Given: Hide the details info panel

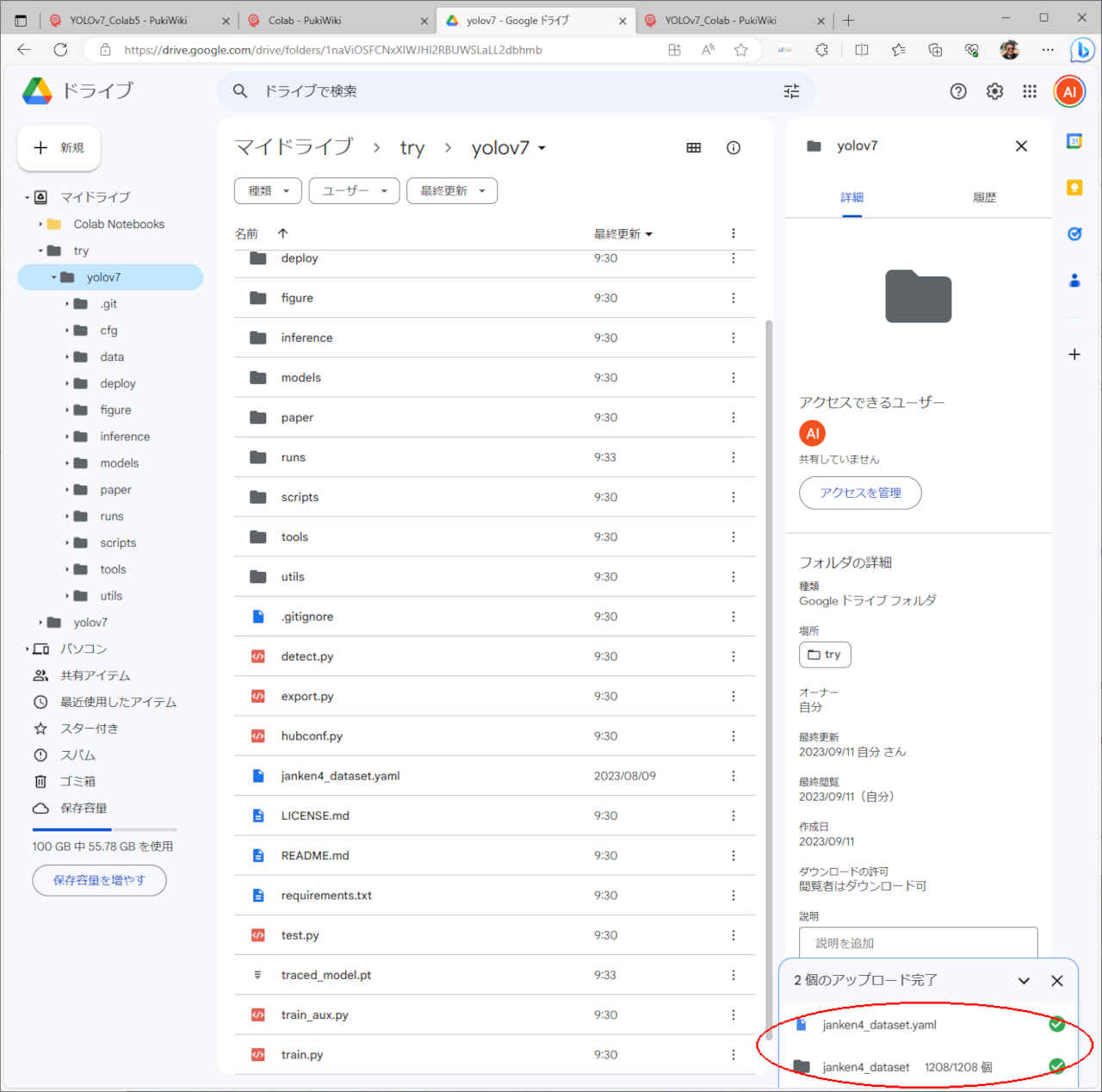Looking at the screenshot, I should pos(1021,146).
